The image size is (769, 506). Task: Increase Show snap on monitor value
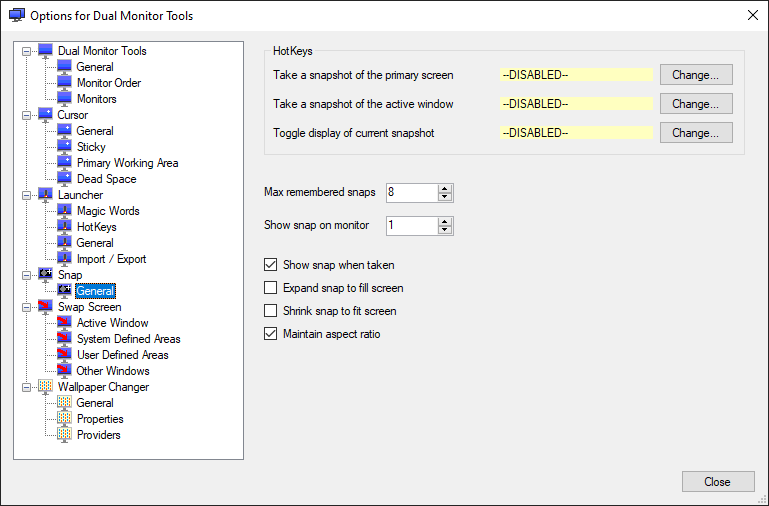point(445,222)
